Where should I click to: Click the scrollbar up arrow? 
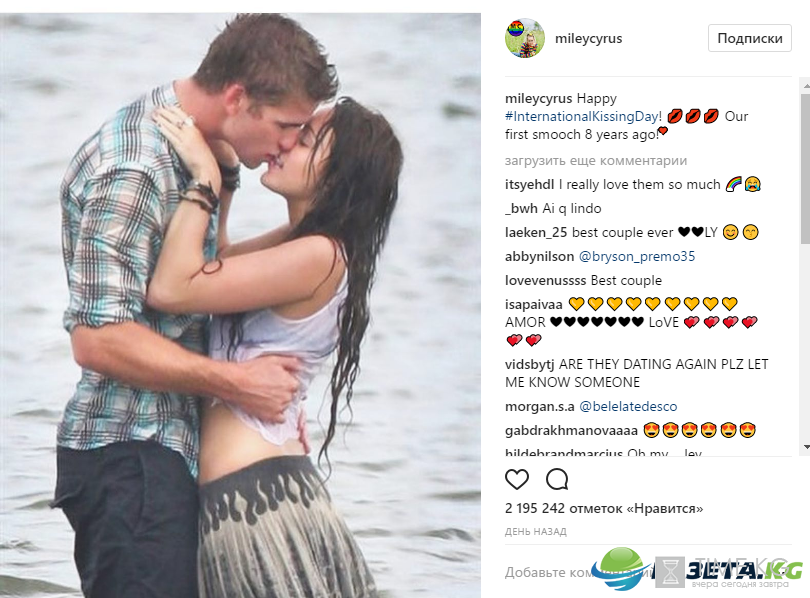tap(805, 84)
